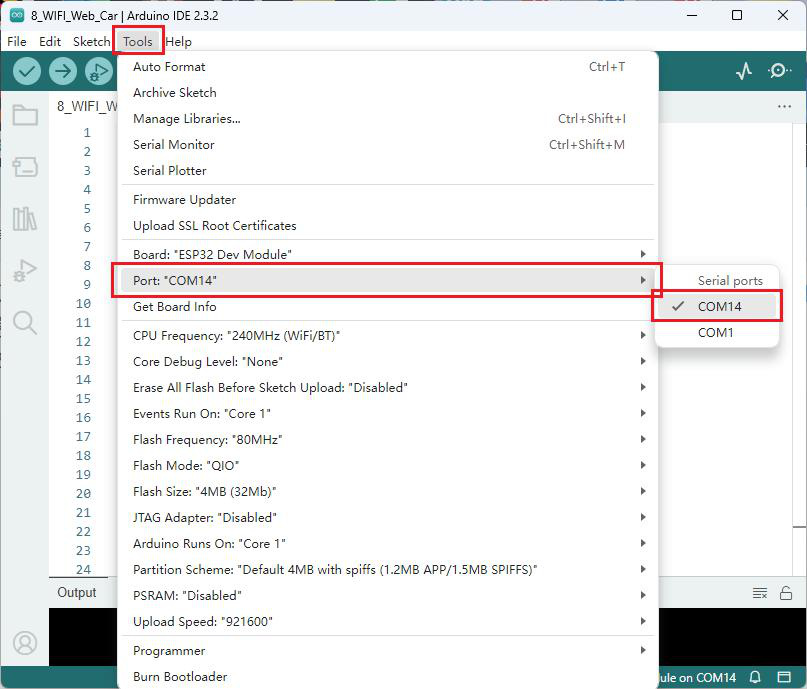The width and height of the screenshot is (807, 689).
Task: Expand the Core Debug Level "None" submenu
Action: [388, 361]
